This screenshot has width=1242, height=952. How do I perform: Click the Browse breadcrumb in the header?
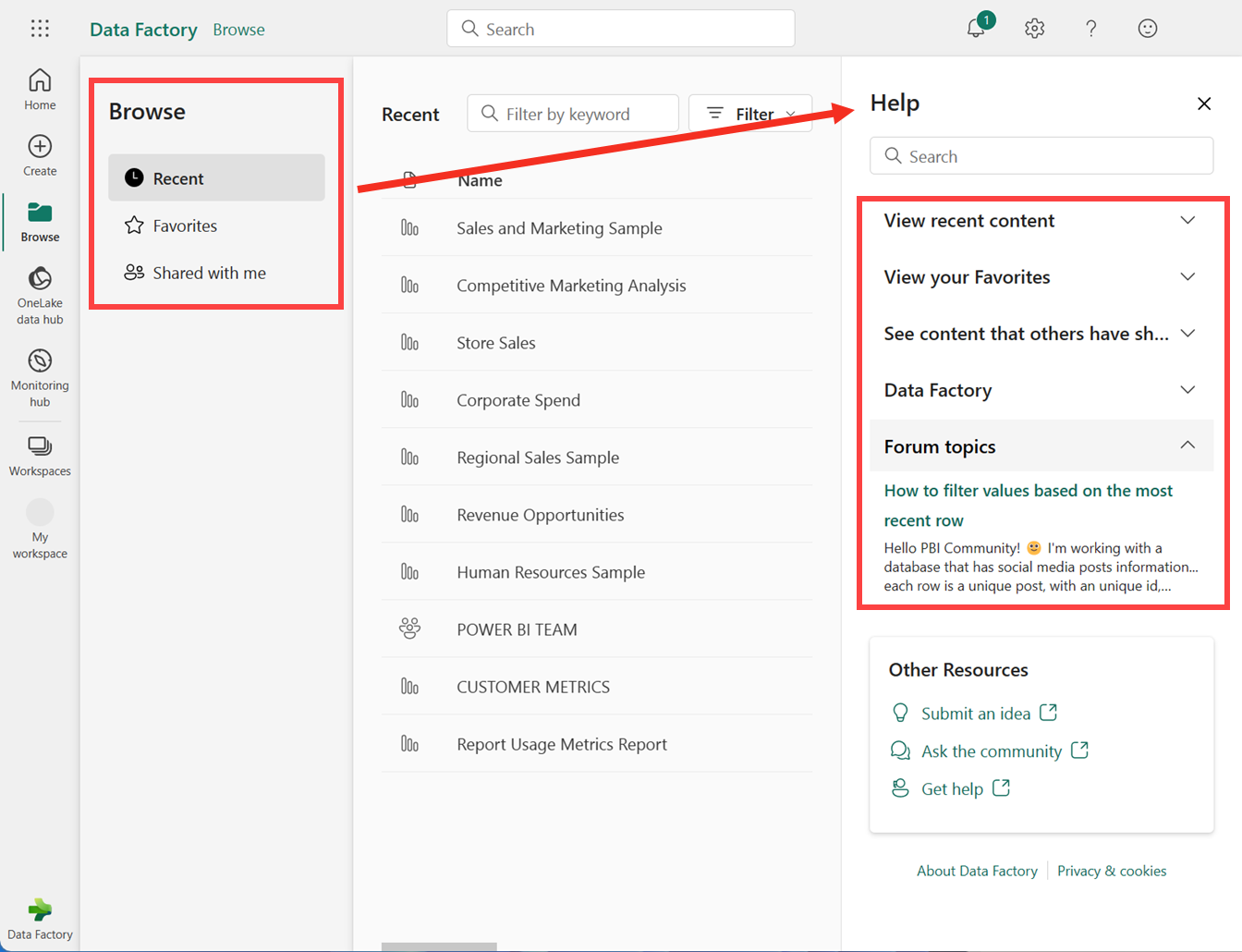[x=238, y=30]
